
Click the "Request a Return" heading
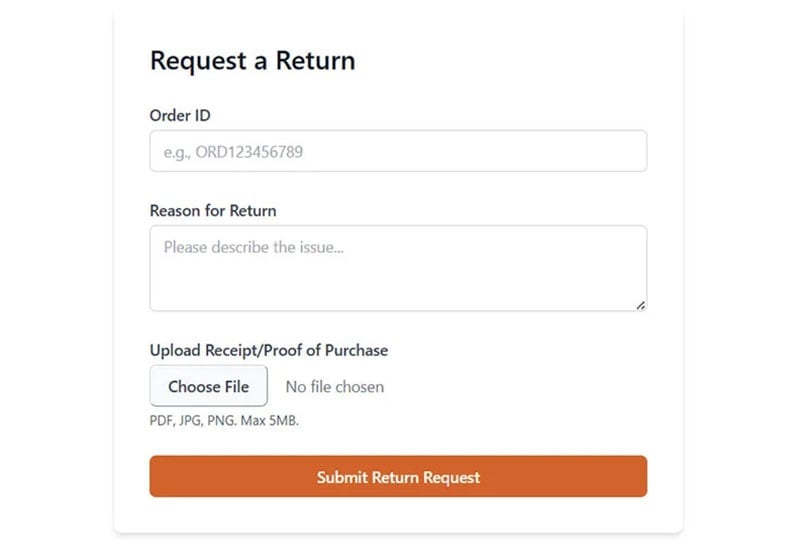(x=252, y=60)
